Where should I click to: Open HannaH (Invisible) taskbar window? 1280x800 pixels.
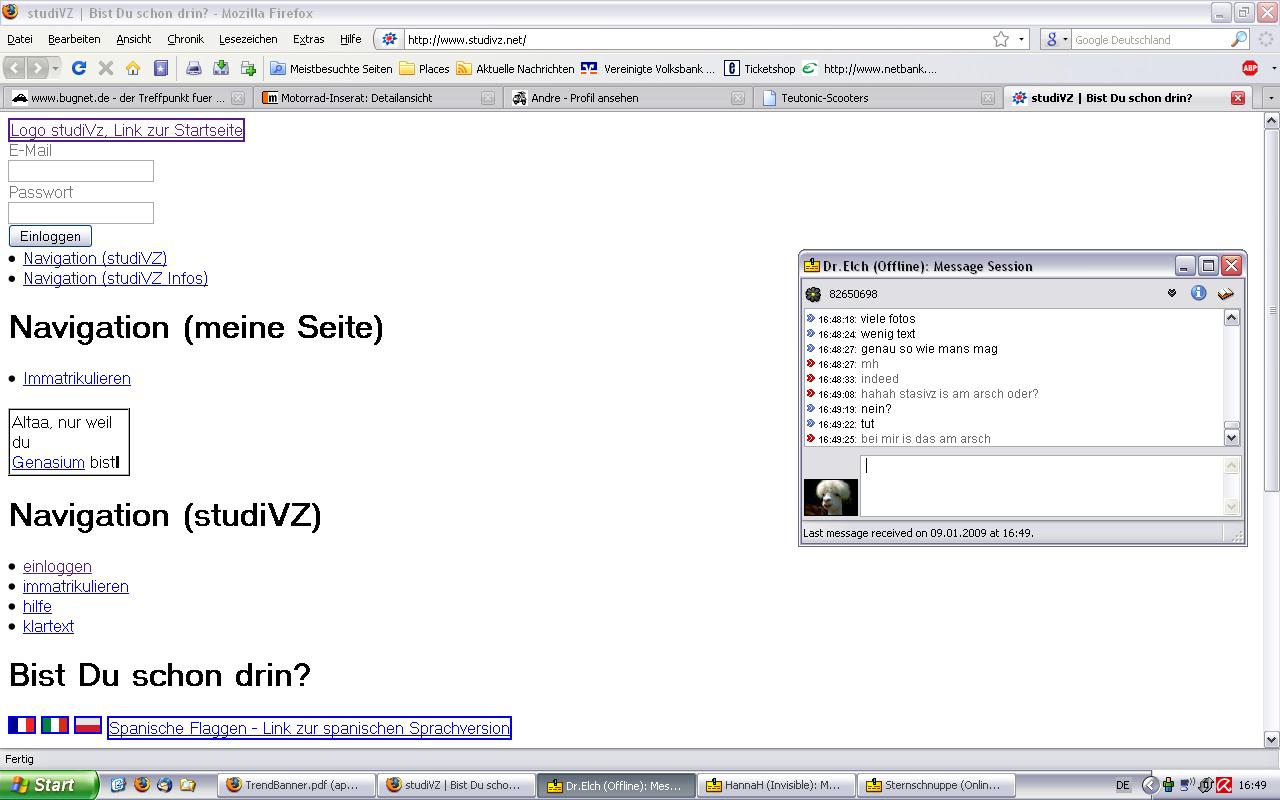[773, 785]
